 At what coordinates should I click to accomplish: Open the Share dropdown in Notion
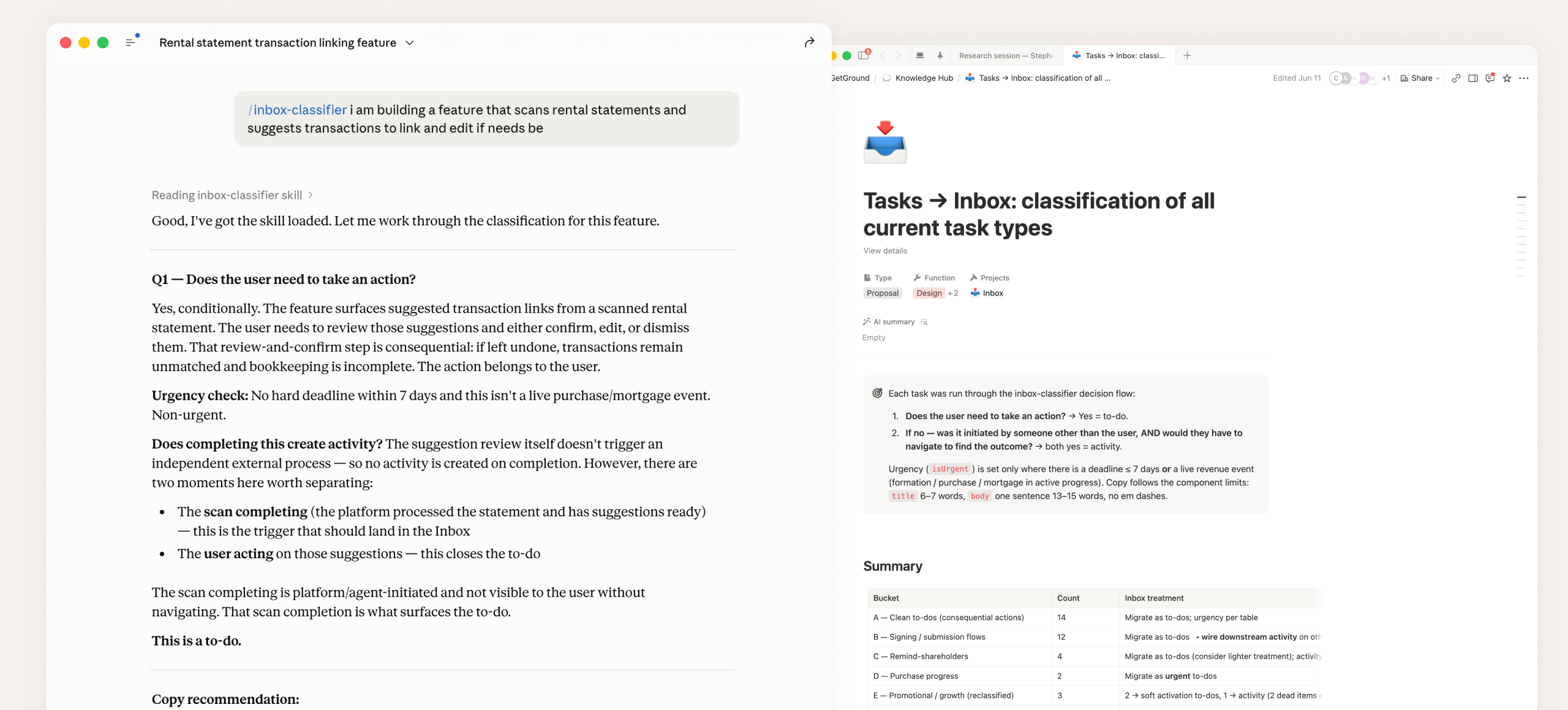click(x=1420, y=78)
